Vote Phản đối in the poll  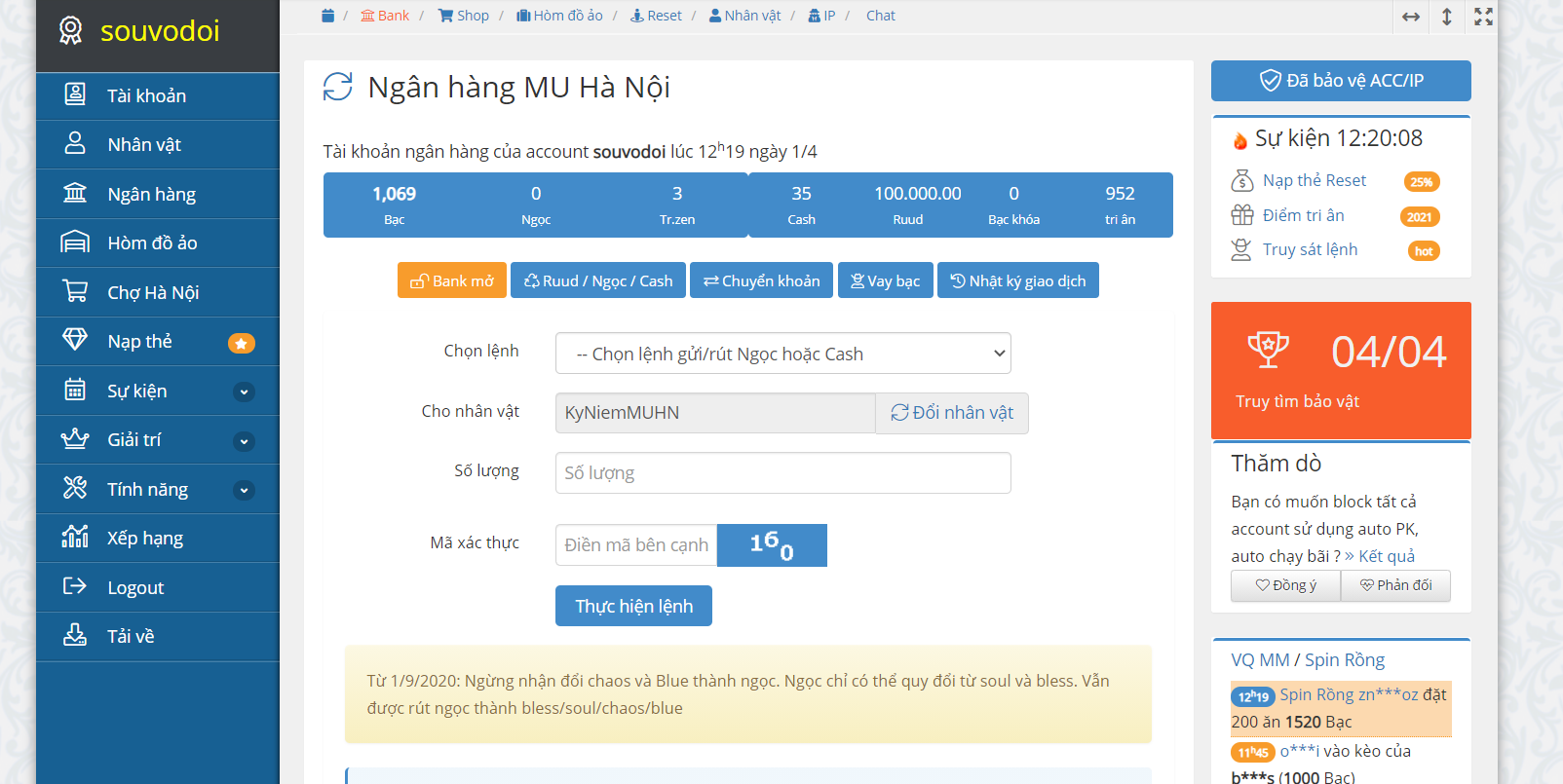(1395, 585)
